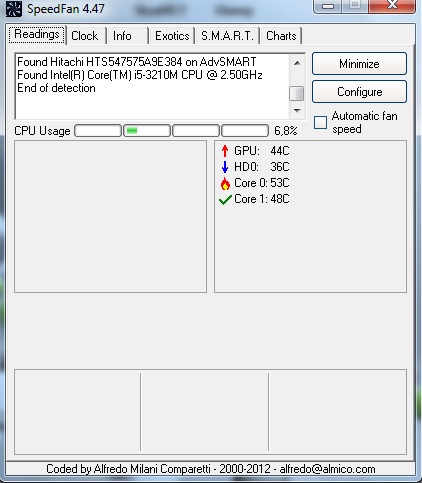Click the second CPU usage bar with green fill
Viewport: 422px width, 483px height.
point(147,131)
